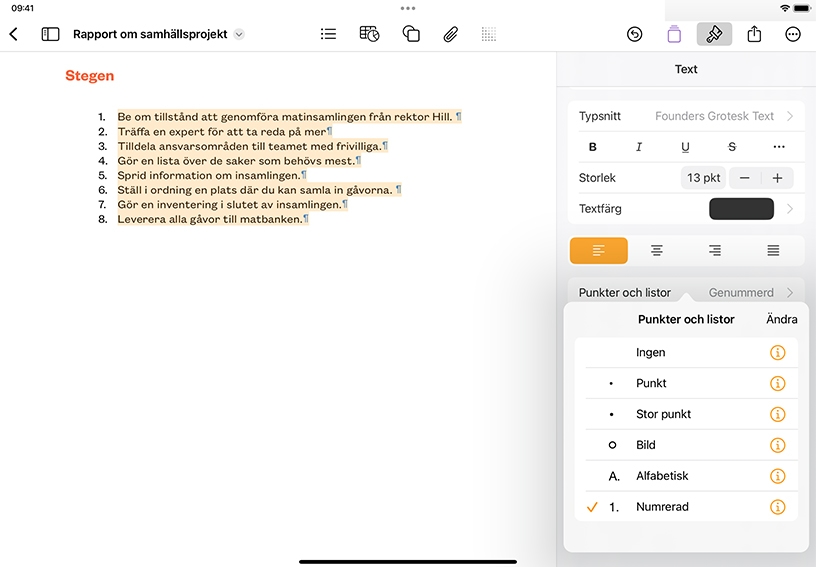Toggle bold formatting

coord(592,147)
